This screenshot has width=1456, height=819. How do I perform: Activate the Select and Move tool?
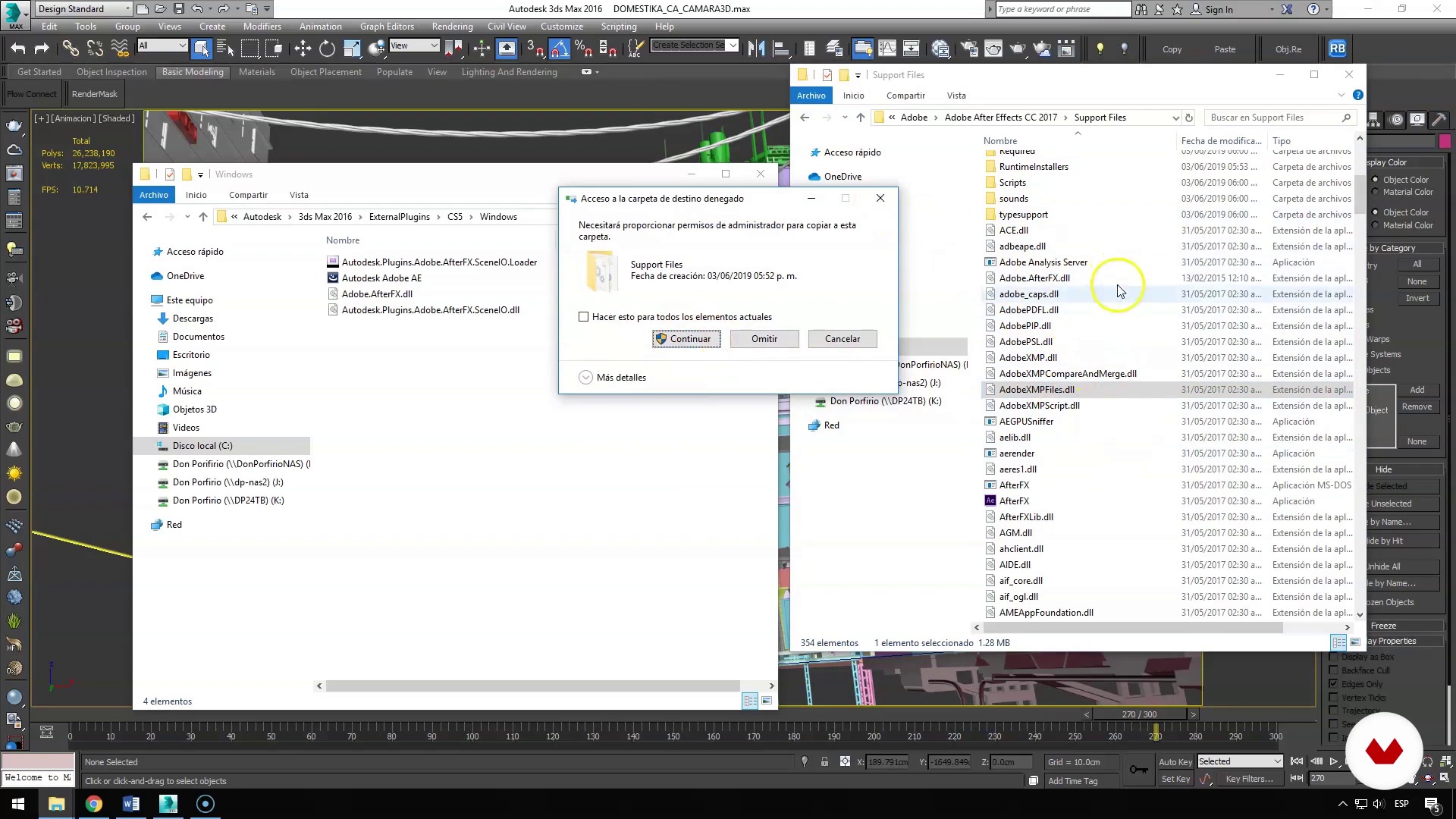pyautogui.click(x=303, y=49)
